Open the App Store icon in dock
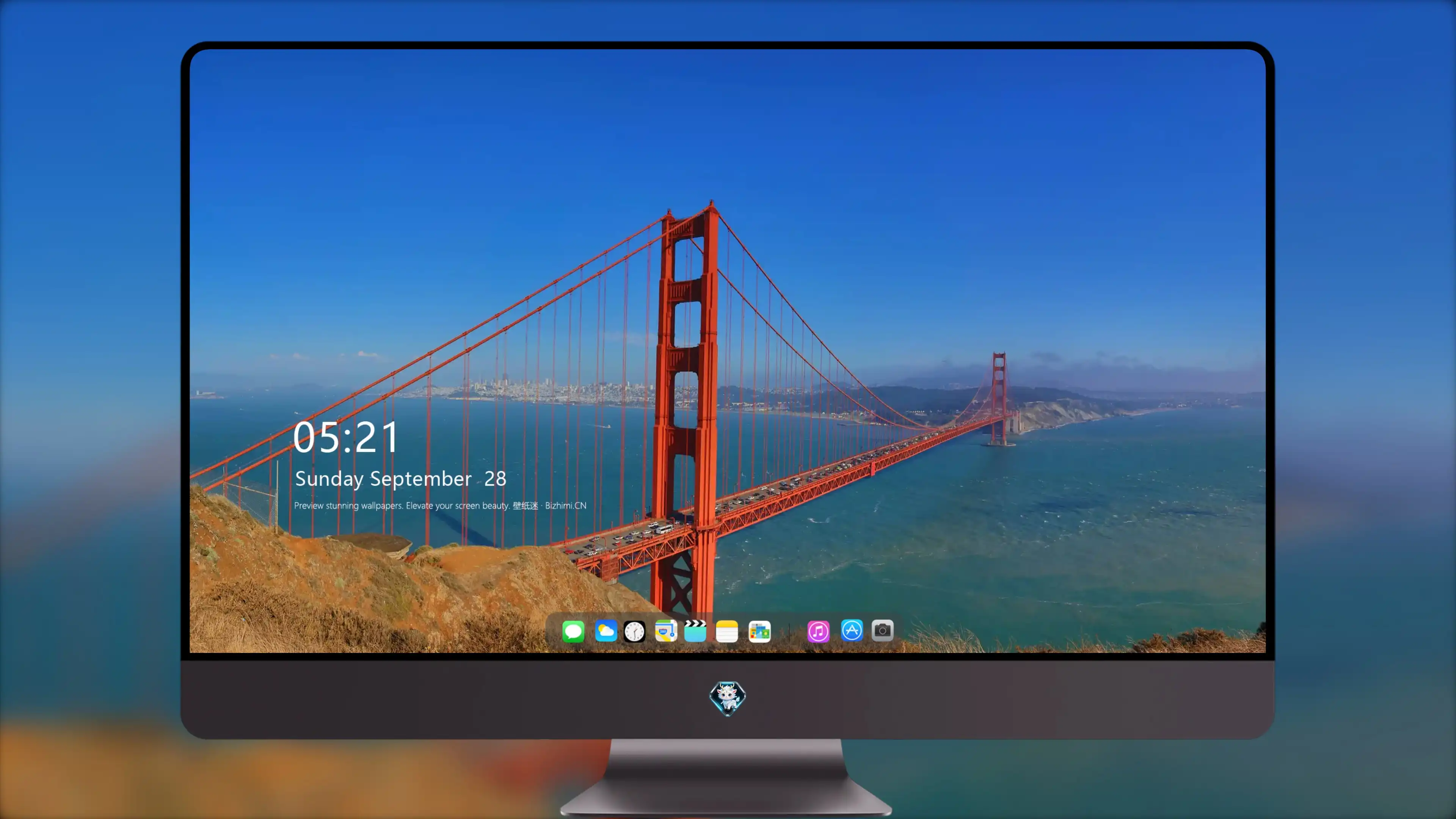Viewport: 1456px width, 819px height. [x=852, y=630]
